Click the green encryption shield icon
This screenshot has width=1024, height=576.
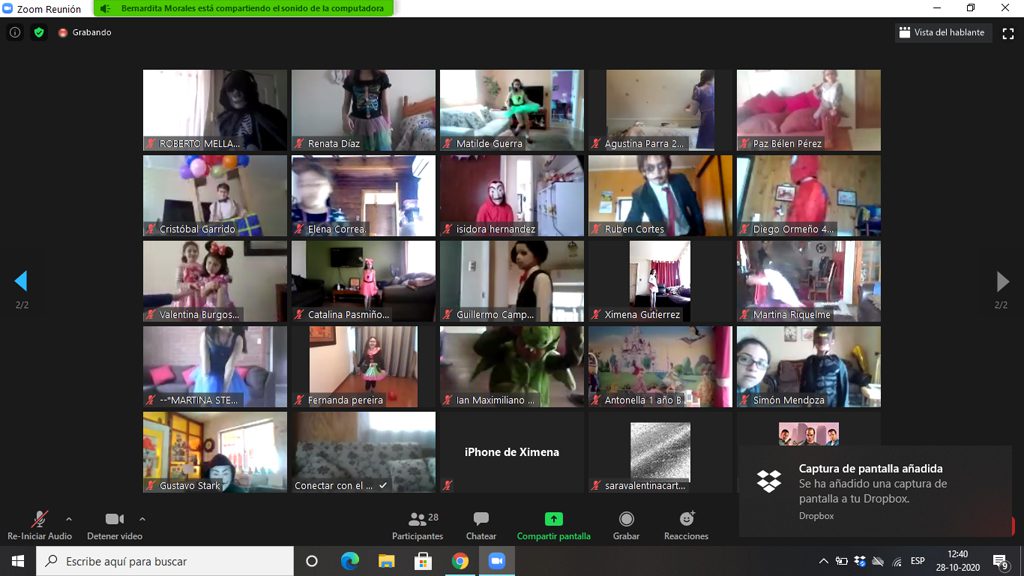39,32
